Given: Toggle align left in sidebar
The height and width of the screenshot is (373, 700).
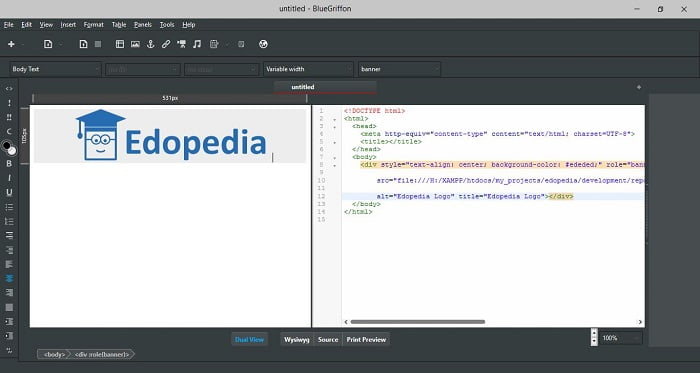Looking at the screenshot, I should pyautogui.click(x=9, y=264).
